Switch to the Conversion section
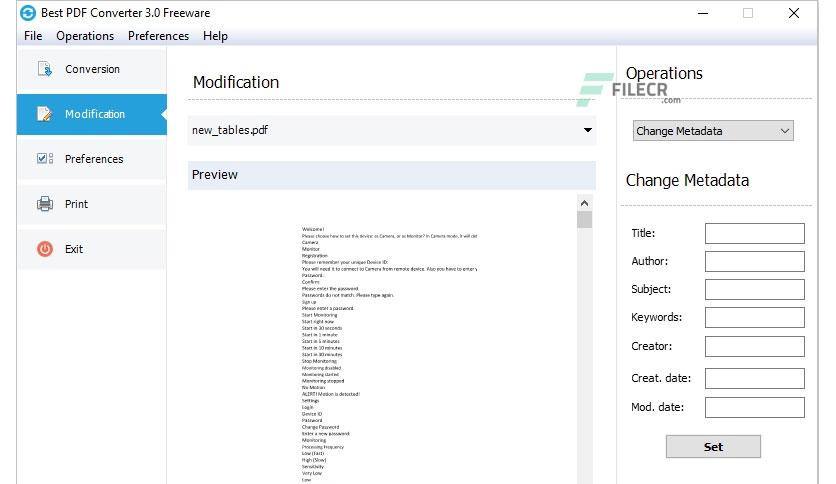The image size is (836, 484). (92, 69)
